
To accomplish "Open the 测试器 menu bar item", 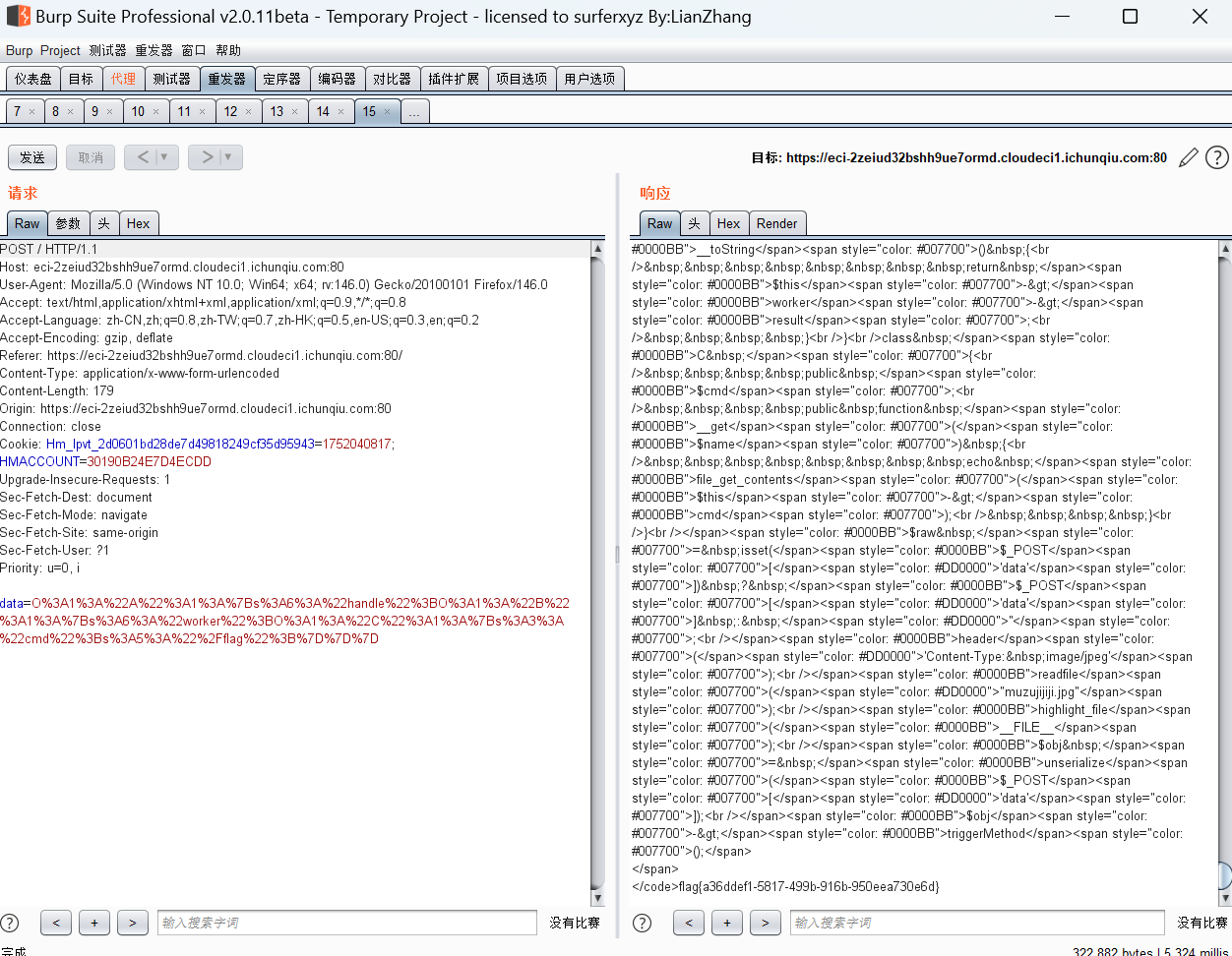I will point(107,50).
